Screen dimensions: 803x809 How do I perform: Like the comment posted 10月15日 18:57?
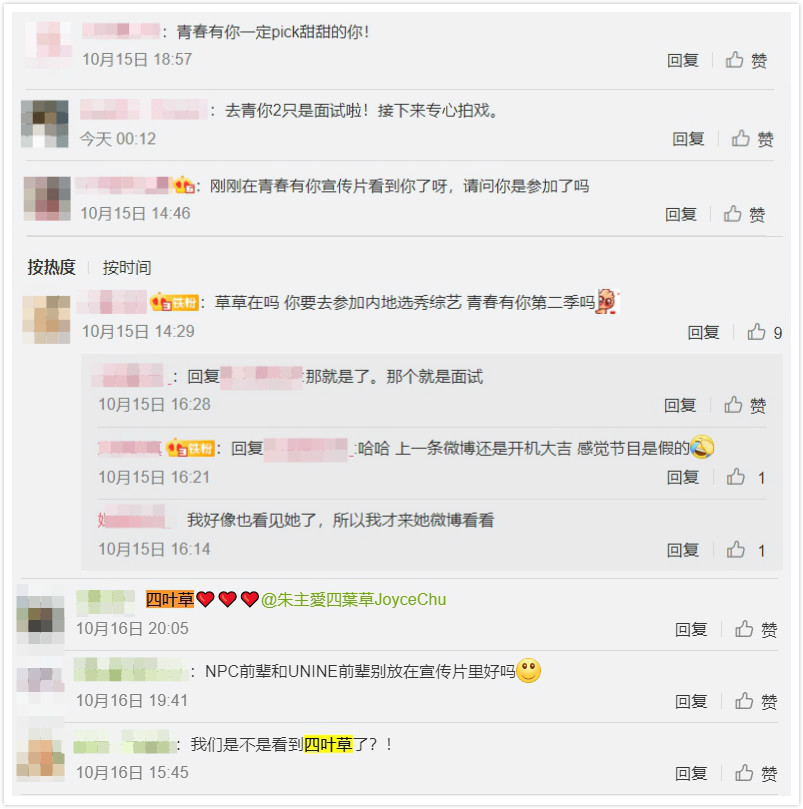pyautogui.click(x=746, y=60)
